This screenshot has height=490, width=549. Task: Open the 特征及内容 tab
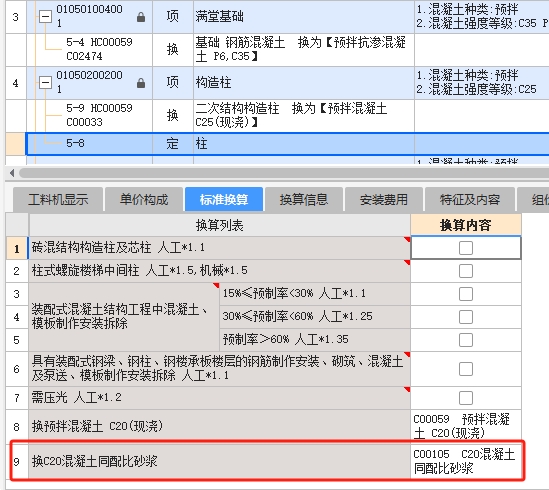(x=470, y=200)
